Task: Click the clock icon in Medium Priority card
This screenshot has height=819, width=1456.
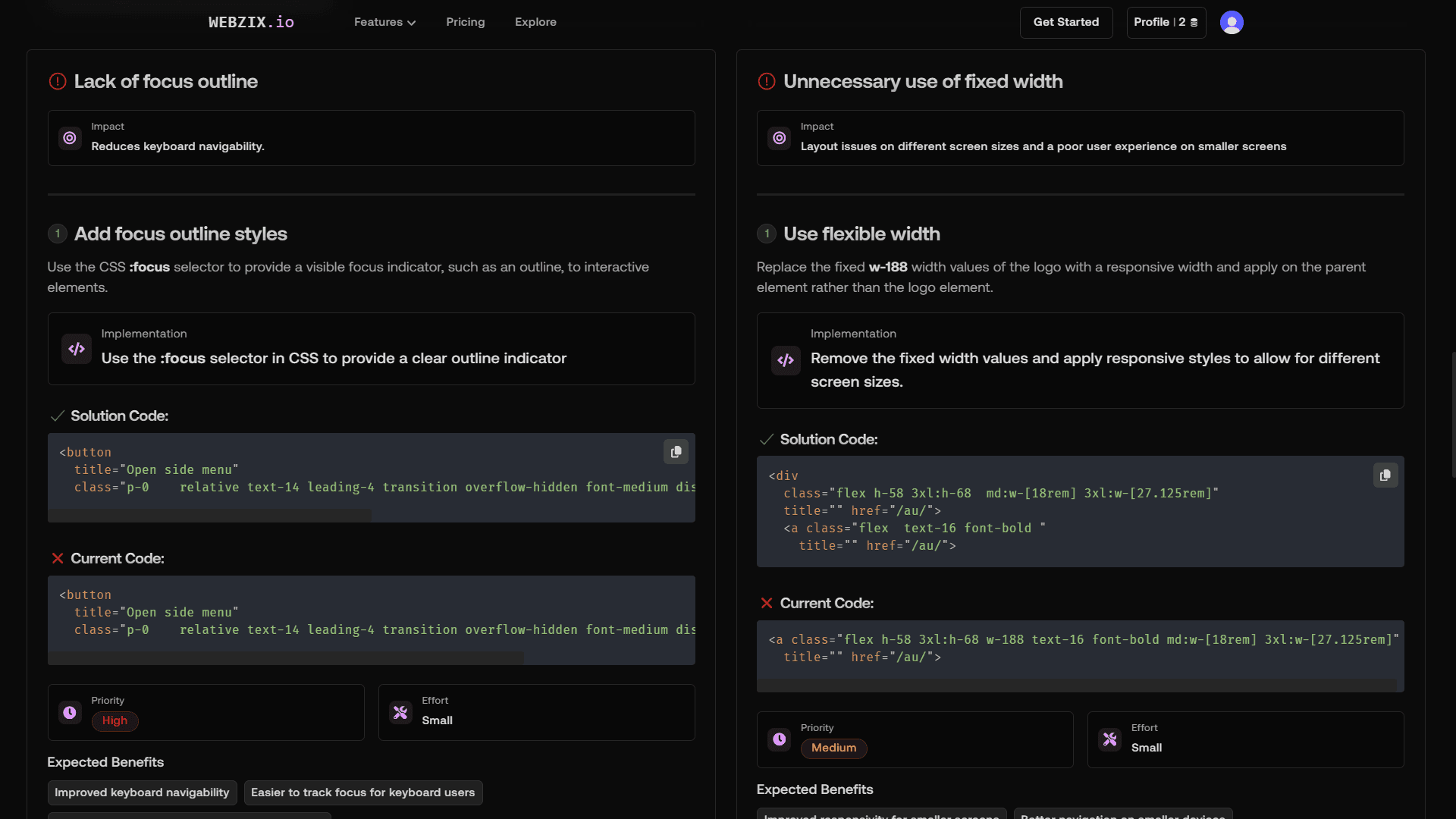Action: click(x=779, y=739)
